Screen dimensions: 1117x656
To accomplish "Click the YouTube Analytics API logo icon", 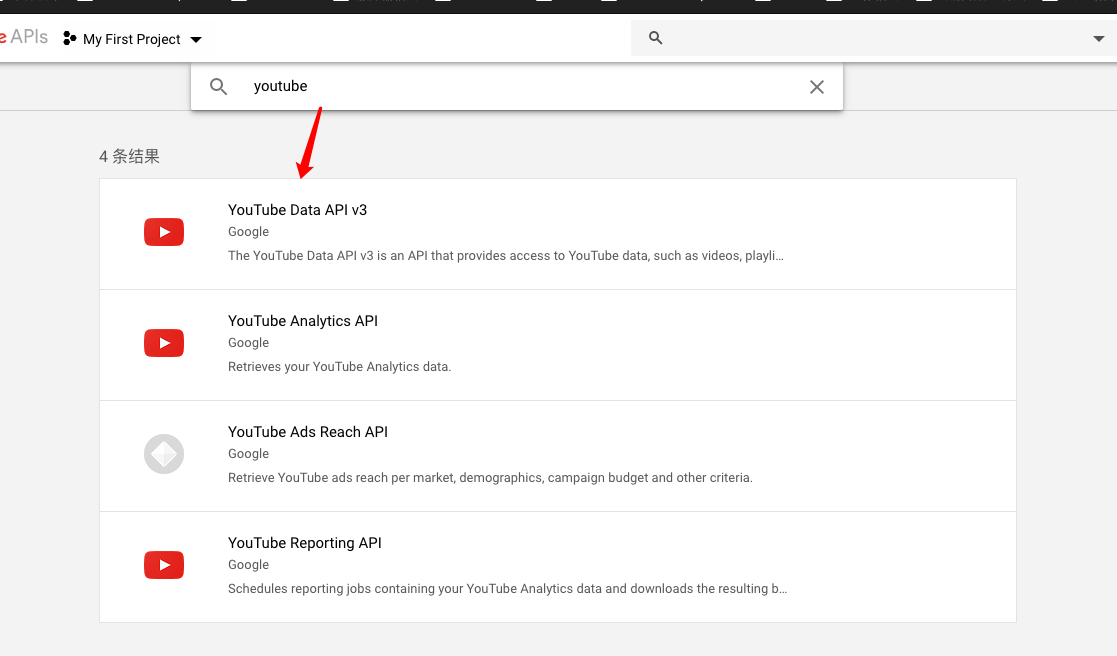I will click(x=164, y=343).
